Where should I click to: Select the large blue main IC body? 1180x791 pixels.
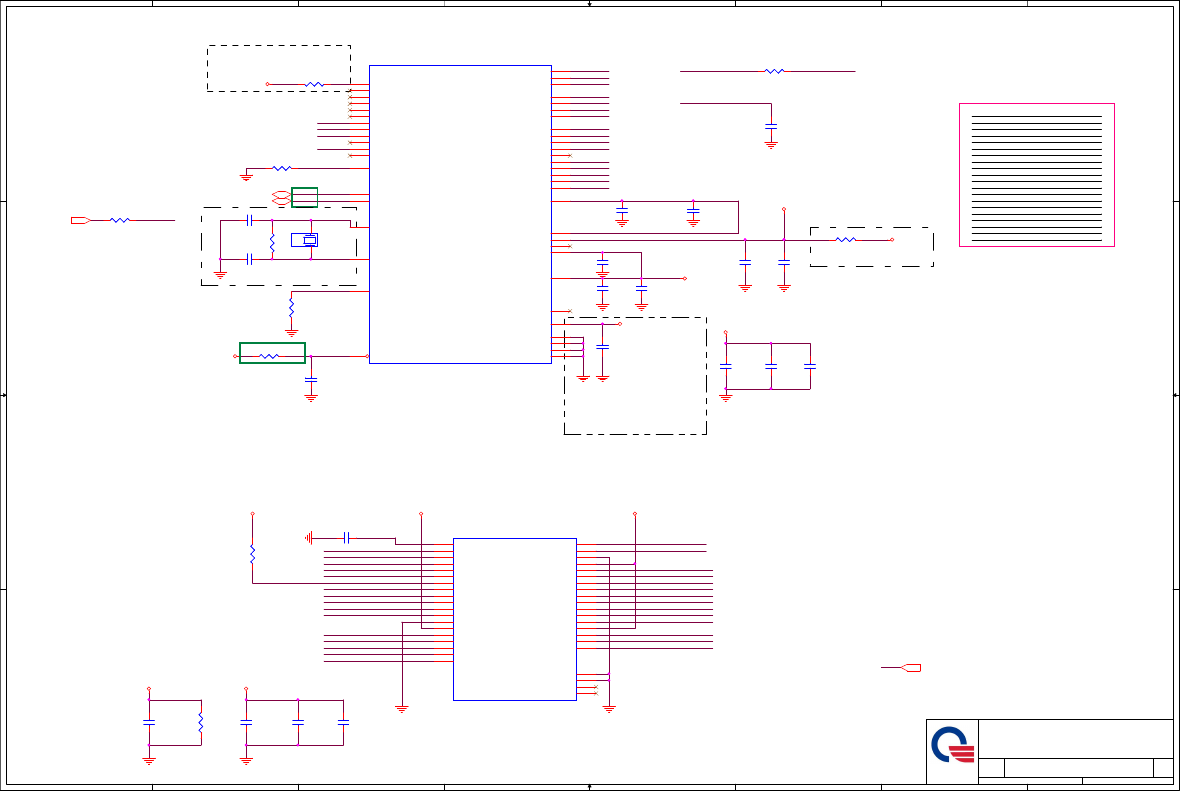(461, 214)
